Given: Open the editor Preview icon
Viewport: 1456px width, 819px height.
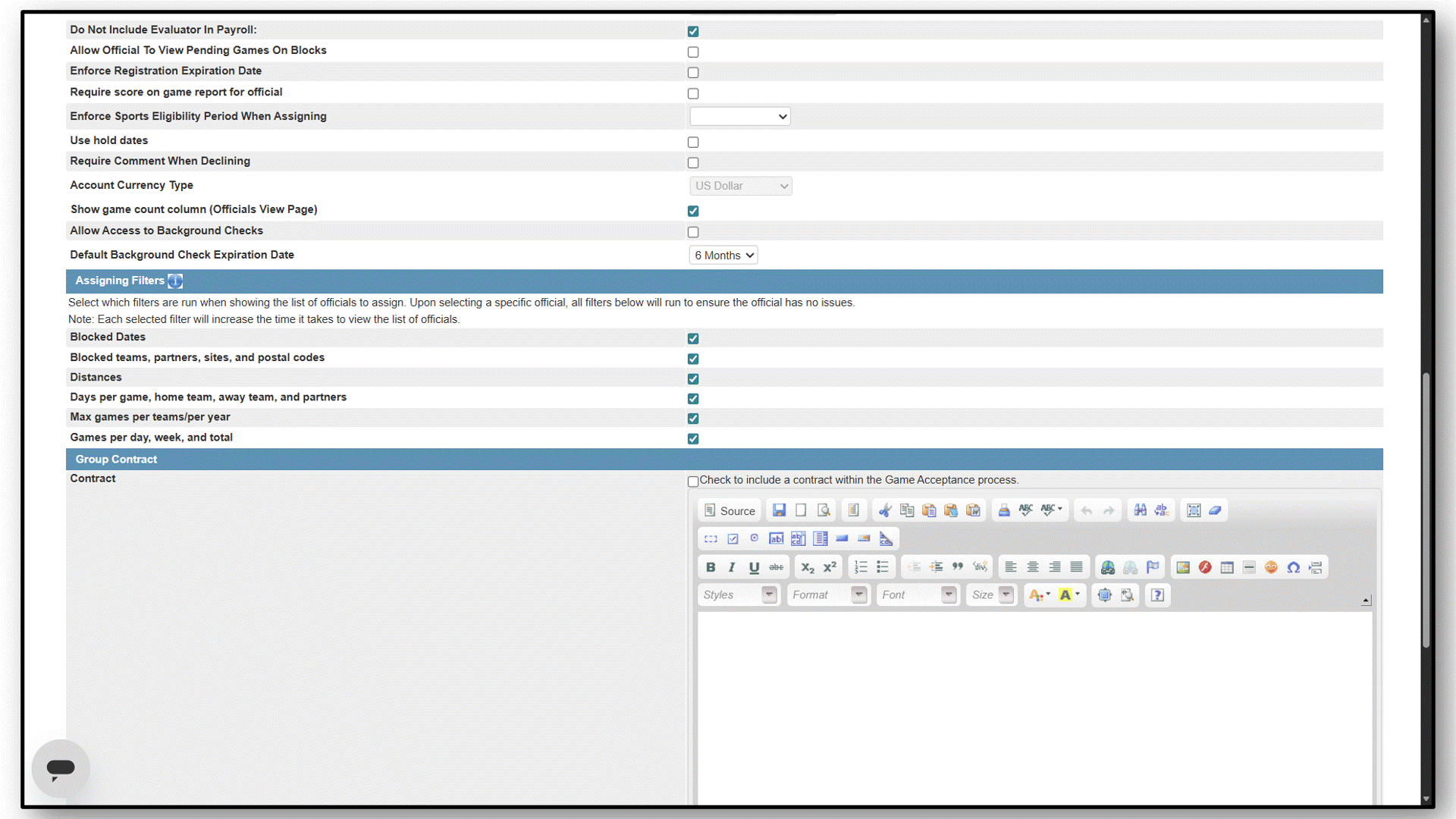Looking at the screenshot, I should pyautogui.click(x=824, y=510).
